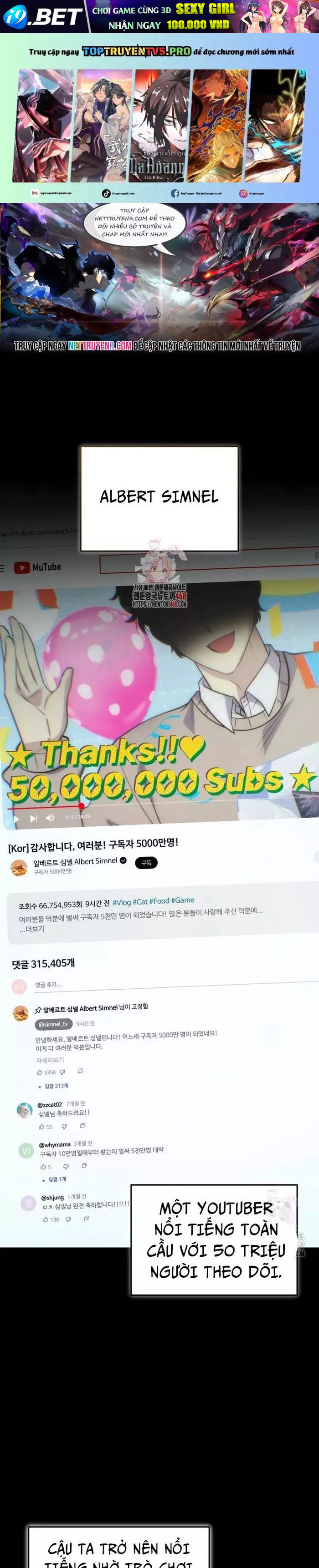Expand the 답글 1개 replies under @whymama

[54, 1180]
